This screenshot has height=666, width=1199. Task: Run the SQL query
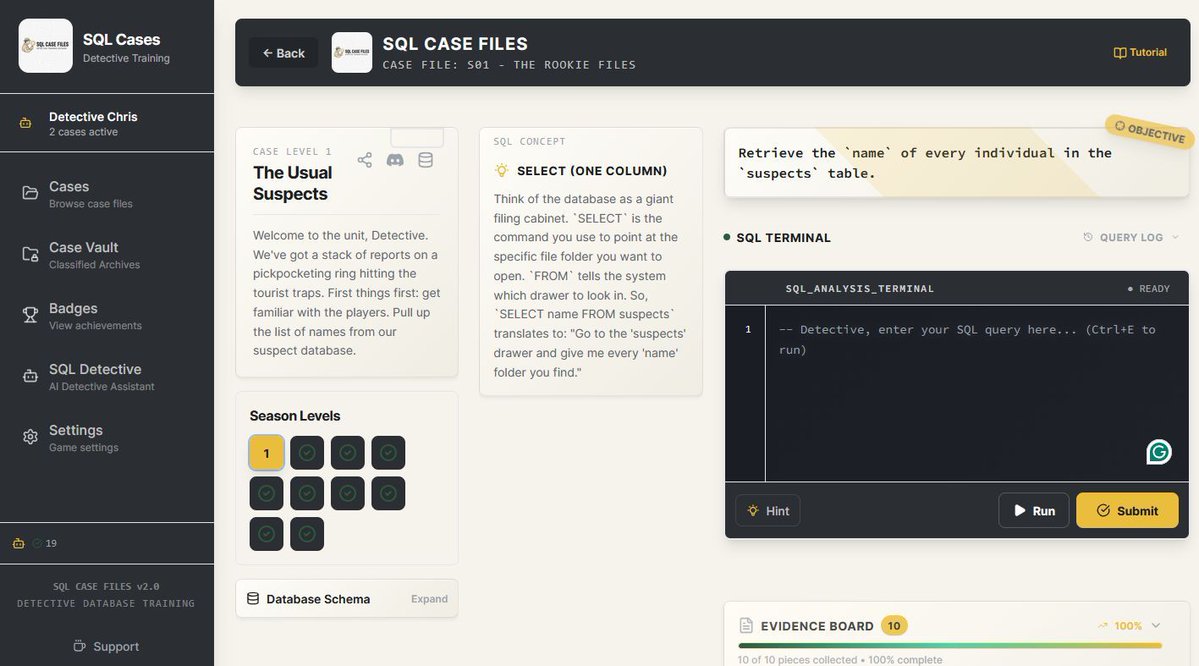click(x=1033, y=510)
